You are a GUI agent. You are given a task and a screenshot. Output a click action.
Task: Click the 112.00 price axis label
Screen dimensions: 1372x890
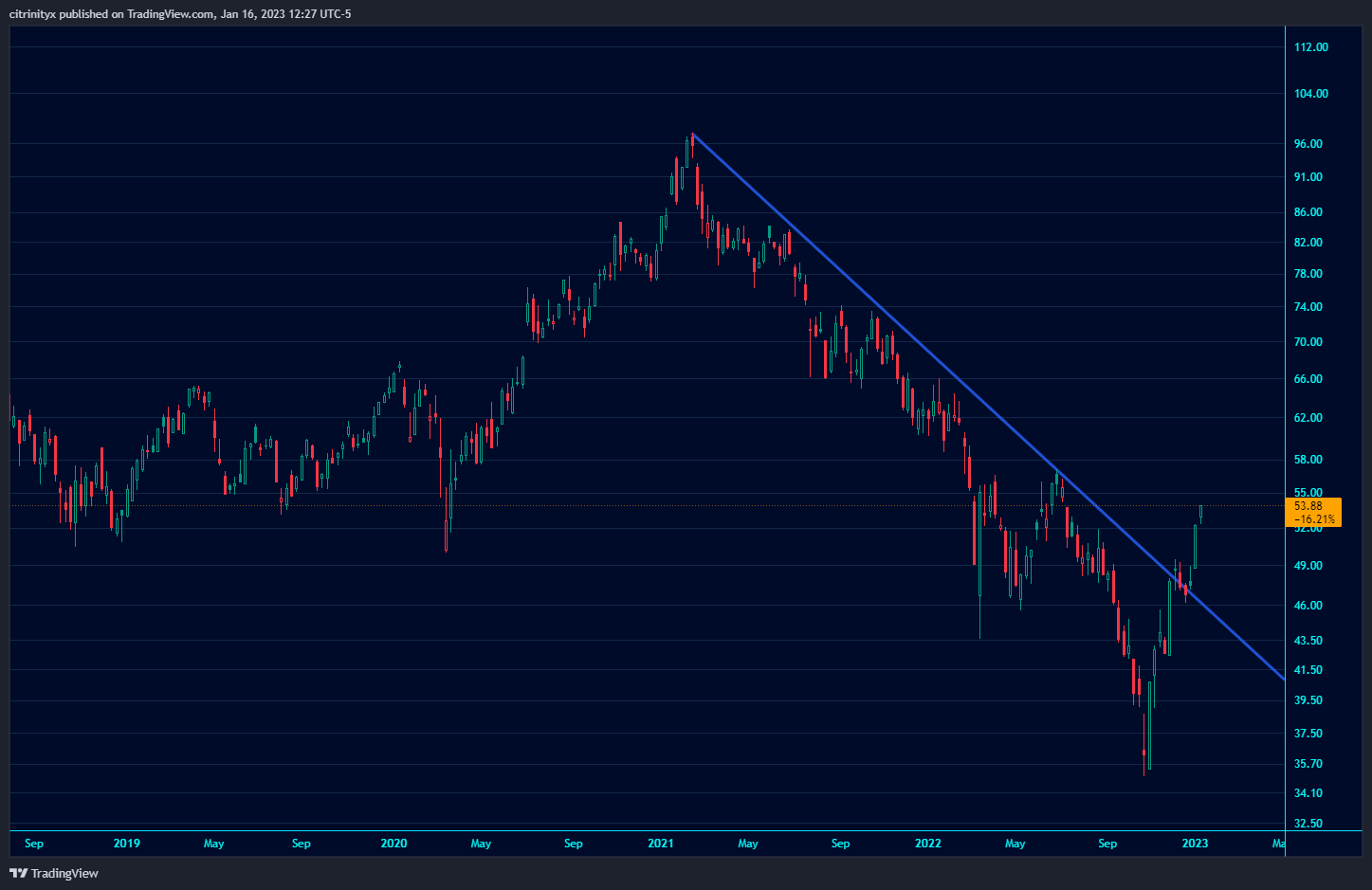(x=1311, y=47)
